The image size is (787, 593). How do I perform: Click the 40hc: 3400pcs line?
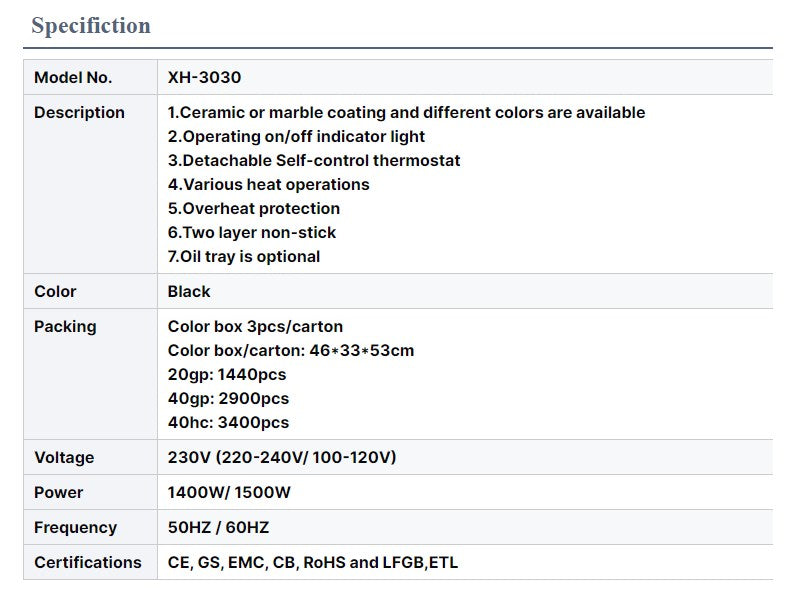click(228, 423)
